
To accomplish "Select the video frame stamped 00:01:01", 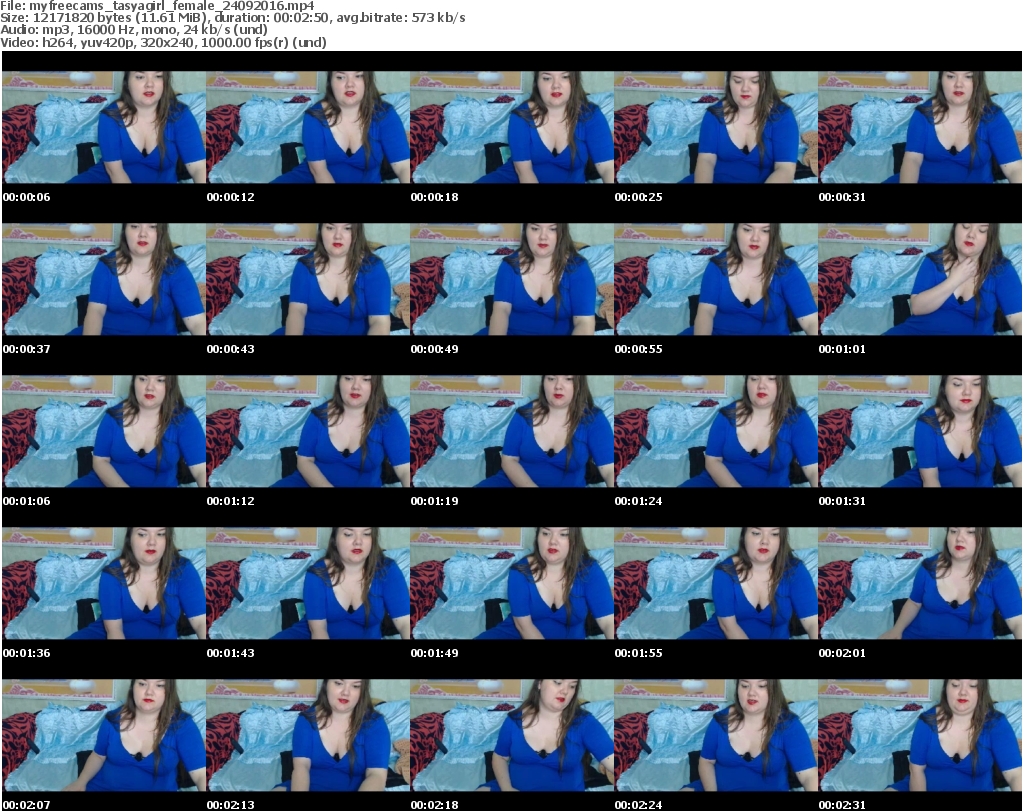I will (920, 279).
